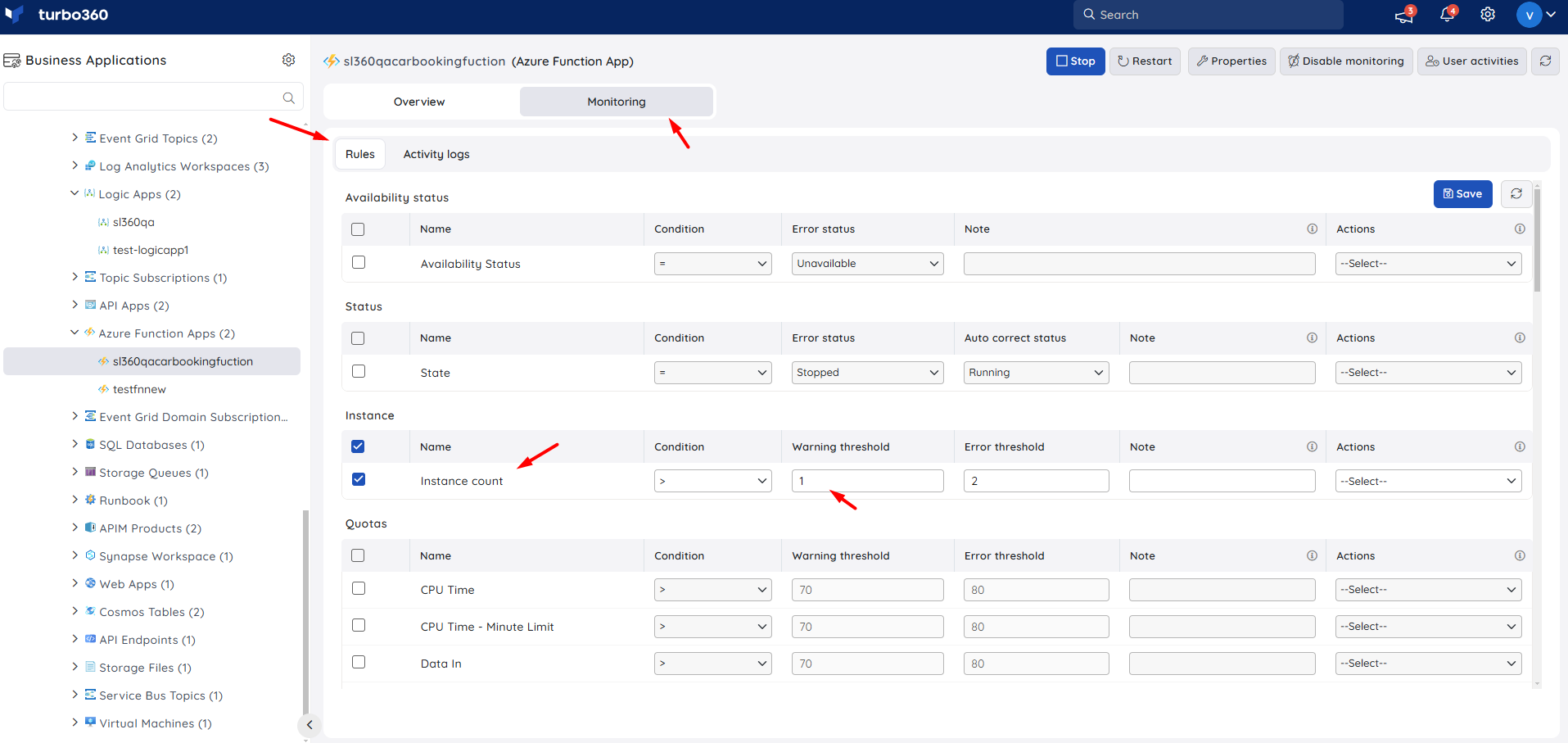Image resolution: width=1568 pixels, height=743 pixels.
Task: Click the Restart button
Action: point(1145,61)
